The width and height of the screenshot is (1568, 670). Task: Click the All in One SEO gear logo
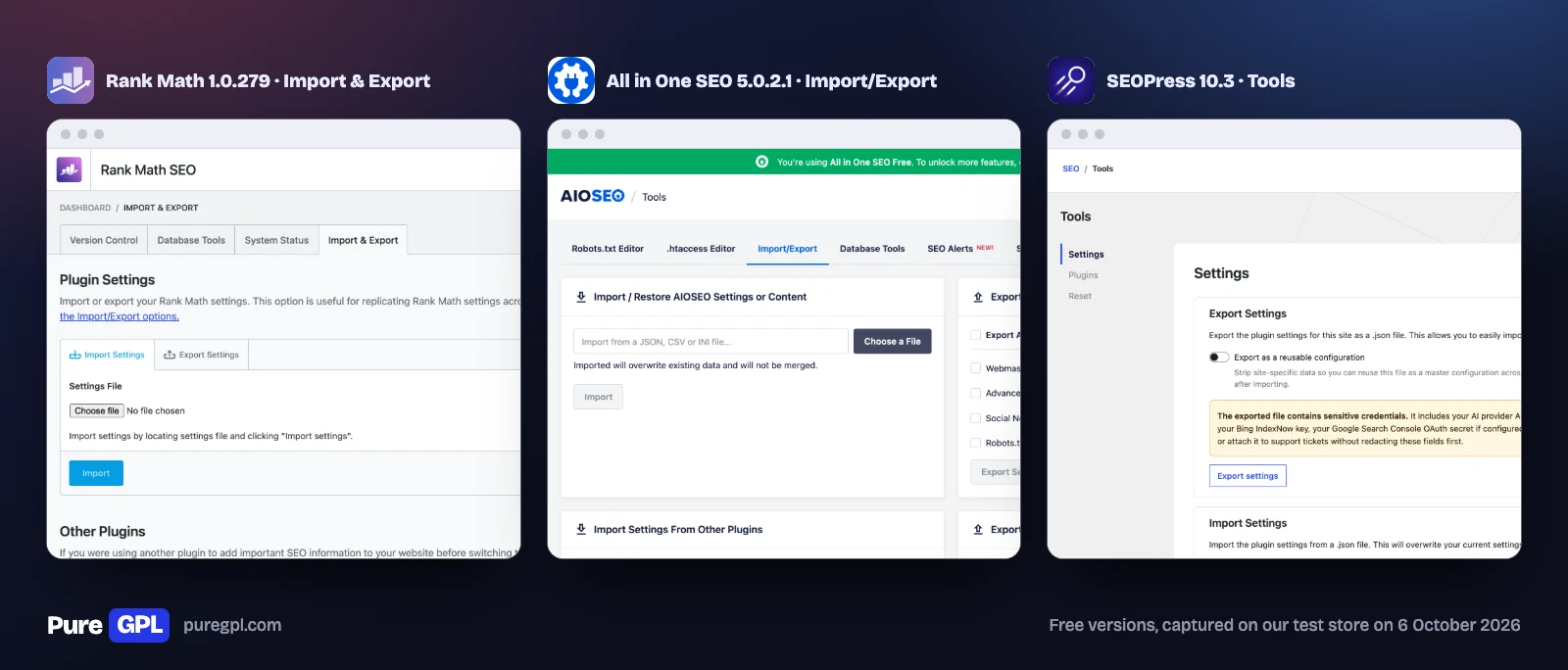tap(571, 80)
